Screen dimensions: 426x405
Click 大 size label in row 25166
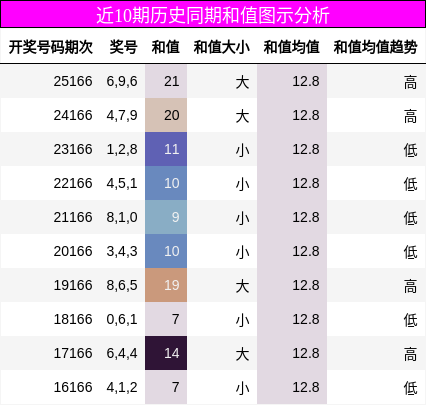(242, 82)
